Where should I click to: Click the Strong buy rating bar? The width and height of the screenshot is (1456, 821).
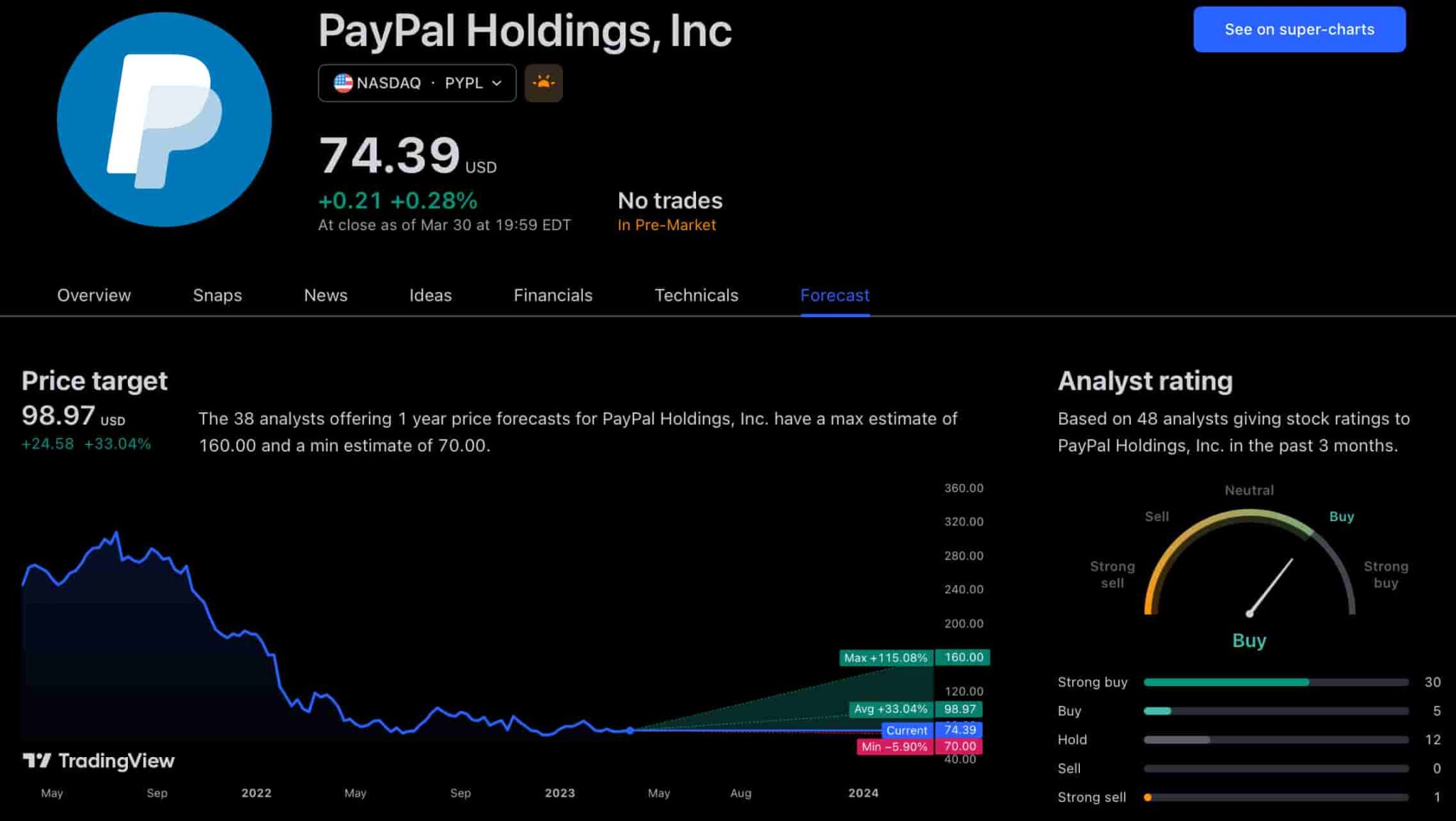pyautogui.click(x=1276, y=682)
